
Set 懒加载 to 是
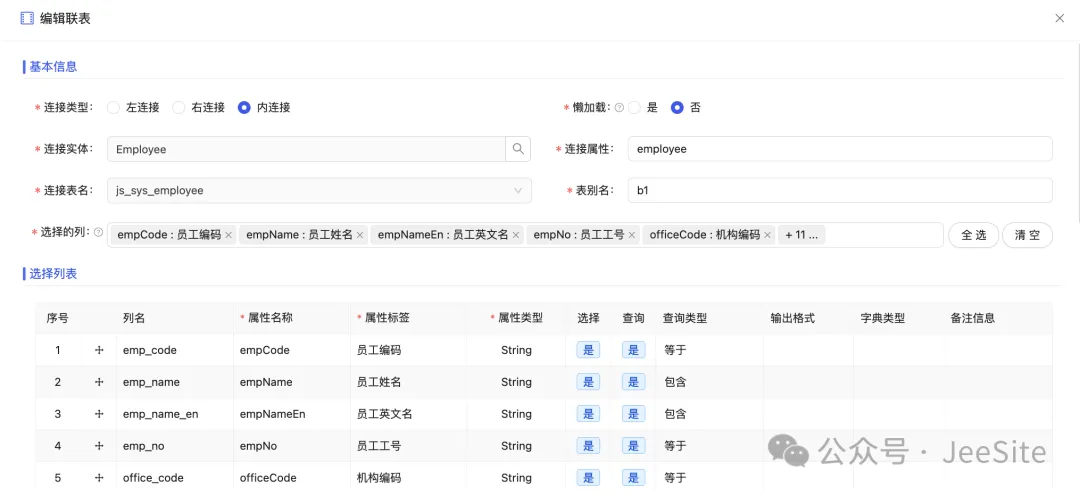[x=634, y=108]
